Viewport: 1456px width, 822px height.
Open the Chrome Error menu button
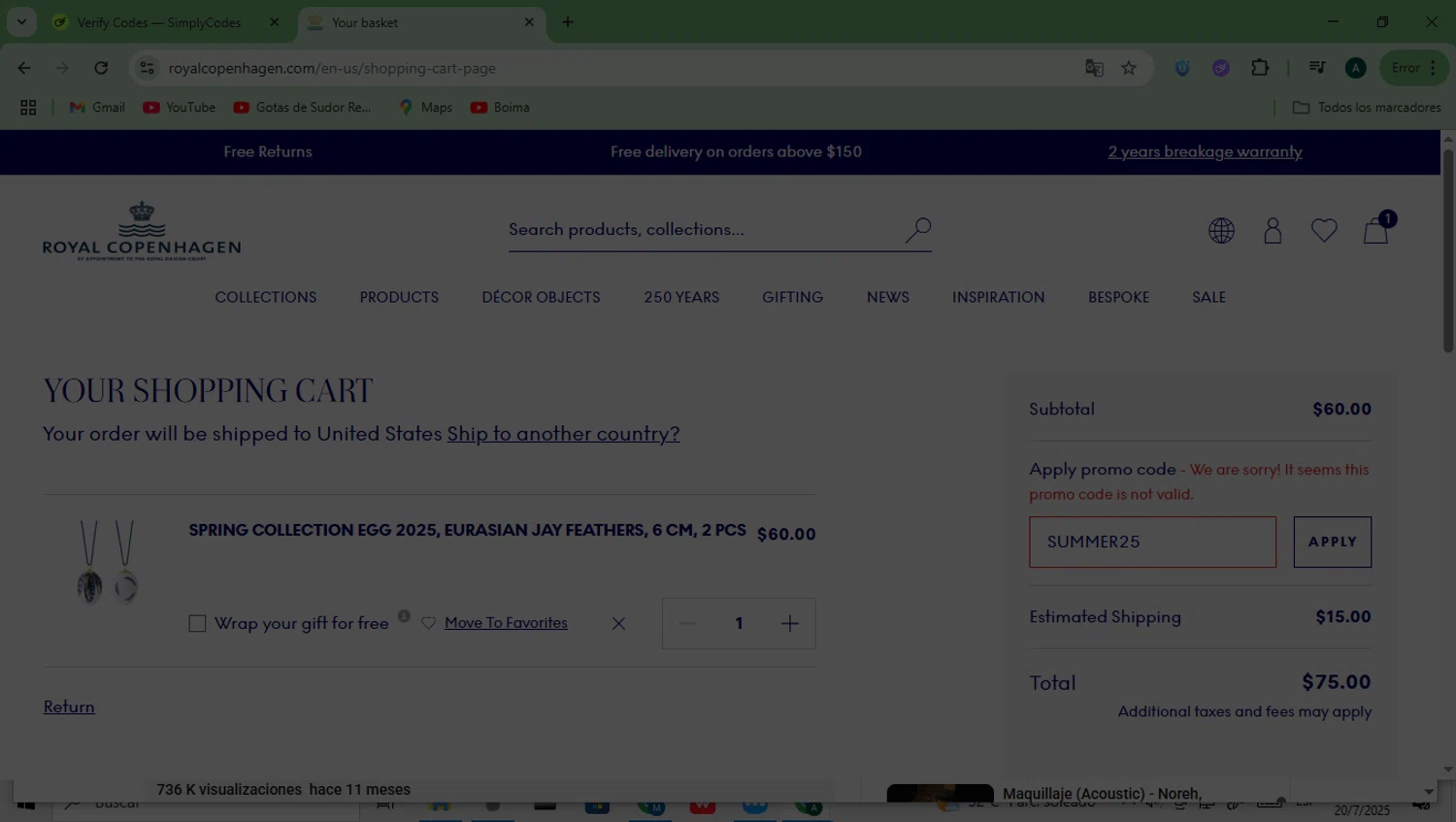click(x=1414, y=68)
